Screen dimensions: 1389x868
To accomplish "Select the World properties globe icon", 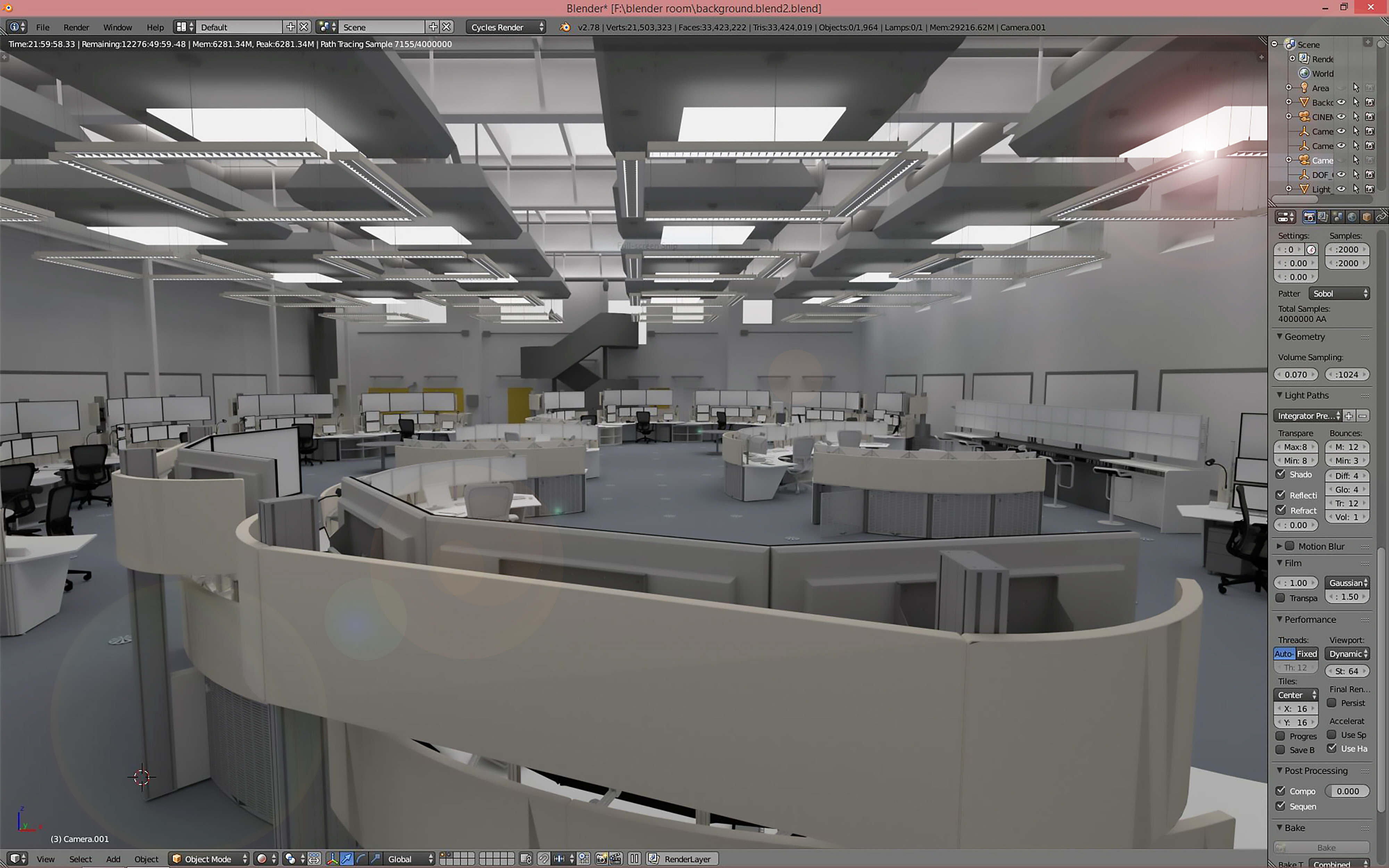I will click(x=1353, y=216).
